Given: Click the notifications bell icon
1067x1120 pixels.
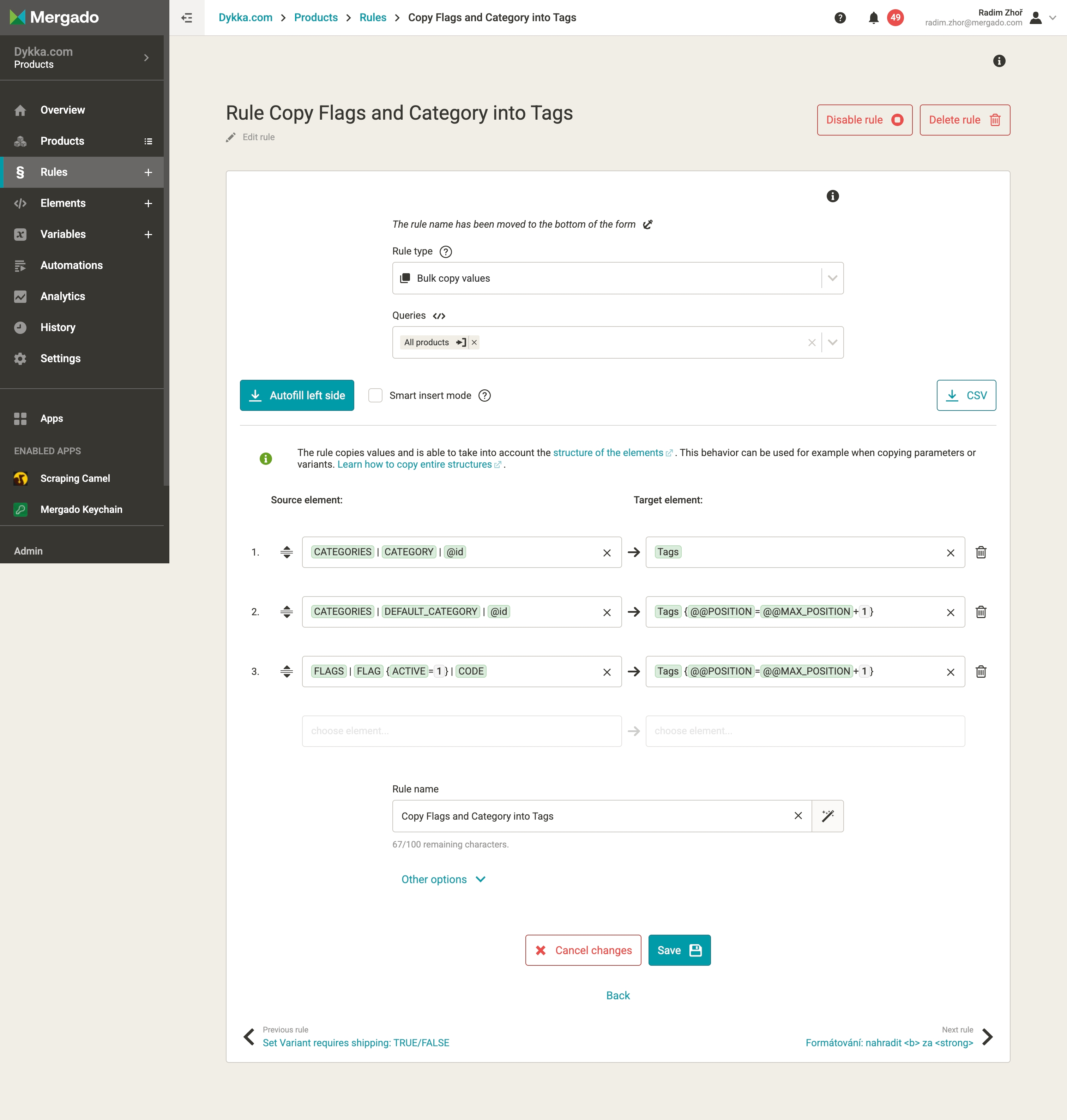Looking at the screenshot, I should pyautogui.click(x=873, y=18).
